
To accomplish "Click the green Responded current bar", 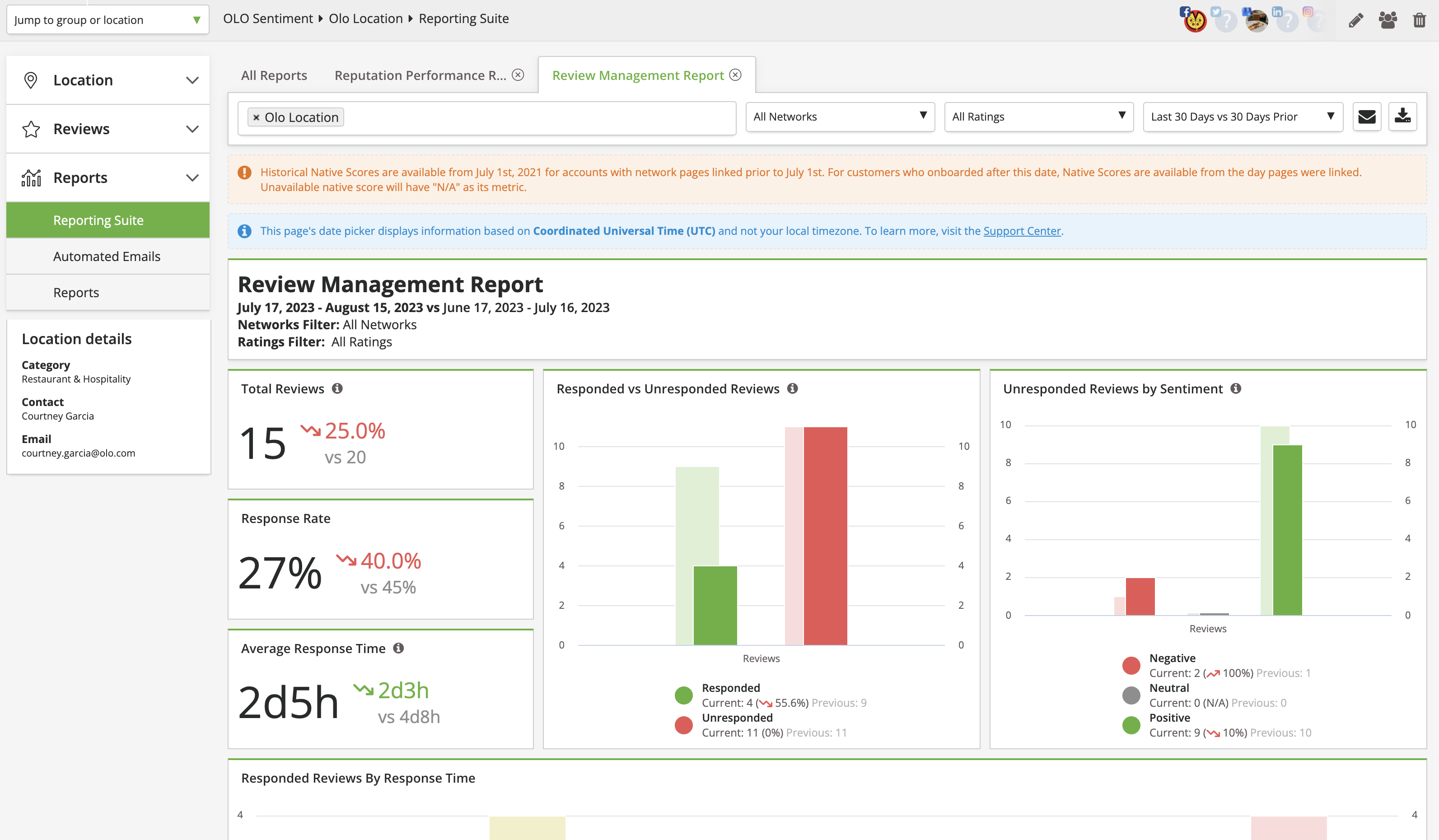I will coord(715,605).
